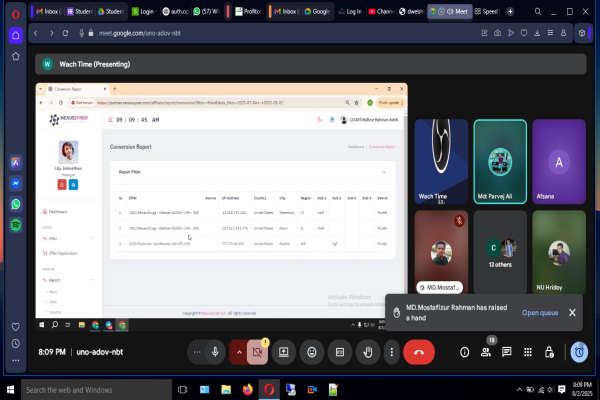Open the three-dot more options menu
600x400 pixels.
click(390, 352)
